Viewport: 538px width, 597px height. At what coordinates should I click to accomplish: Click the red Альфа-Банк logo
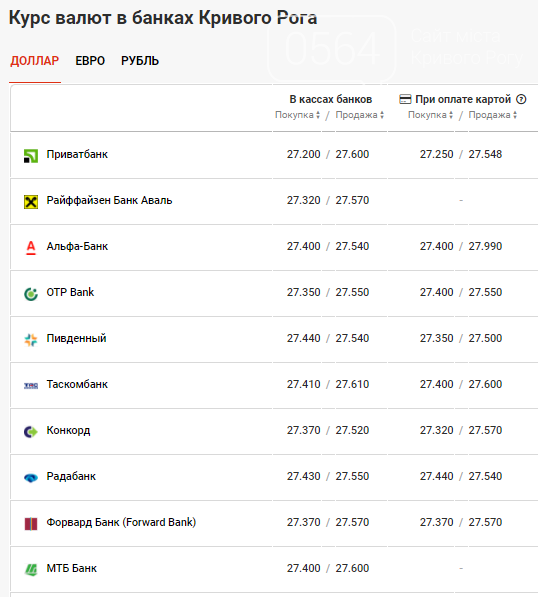coord(31,248)
